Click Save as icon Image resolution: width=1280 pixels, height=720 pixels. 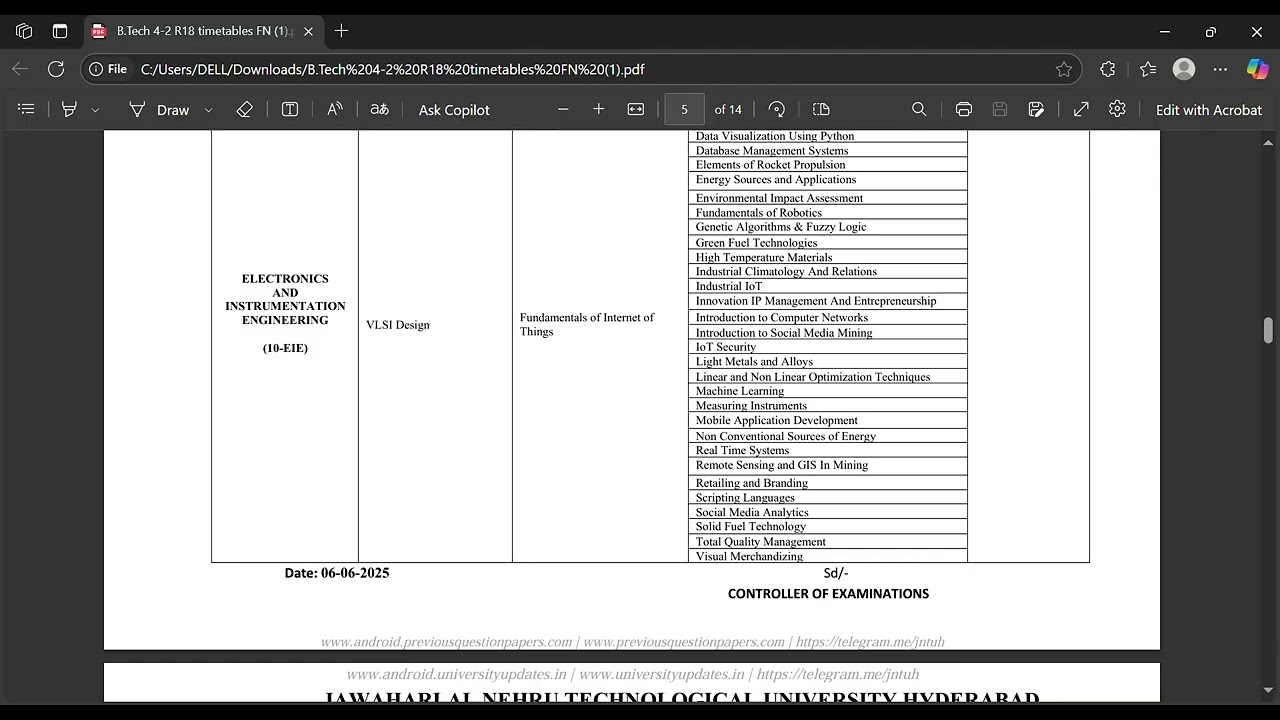[x=1037, y=109]
